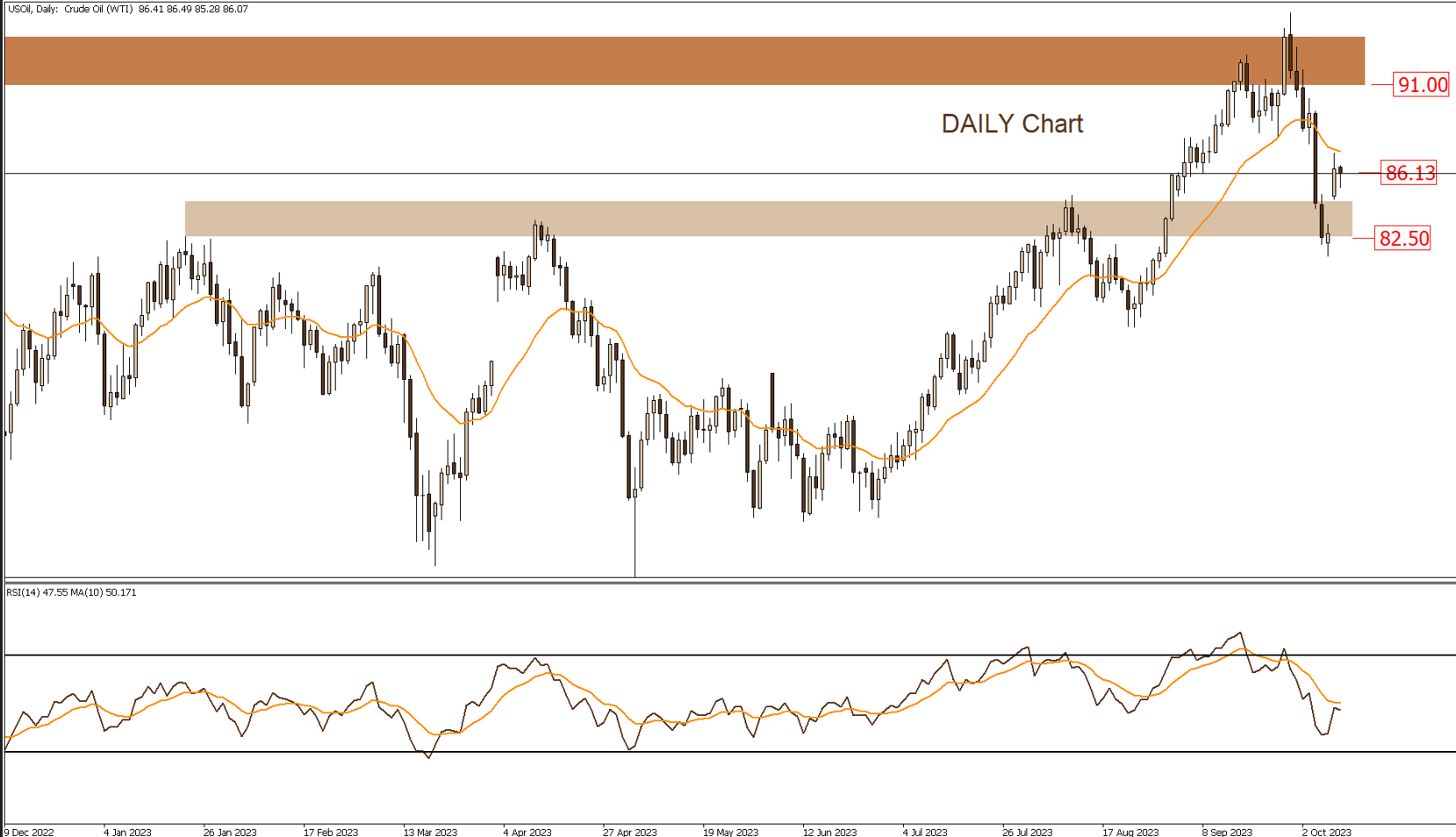Select the 86.13 red price label
1456x837 pixels.
point(1409,173)
